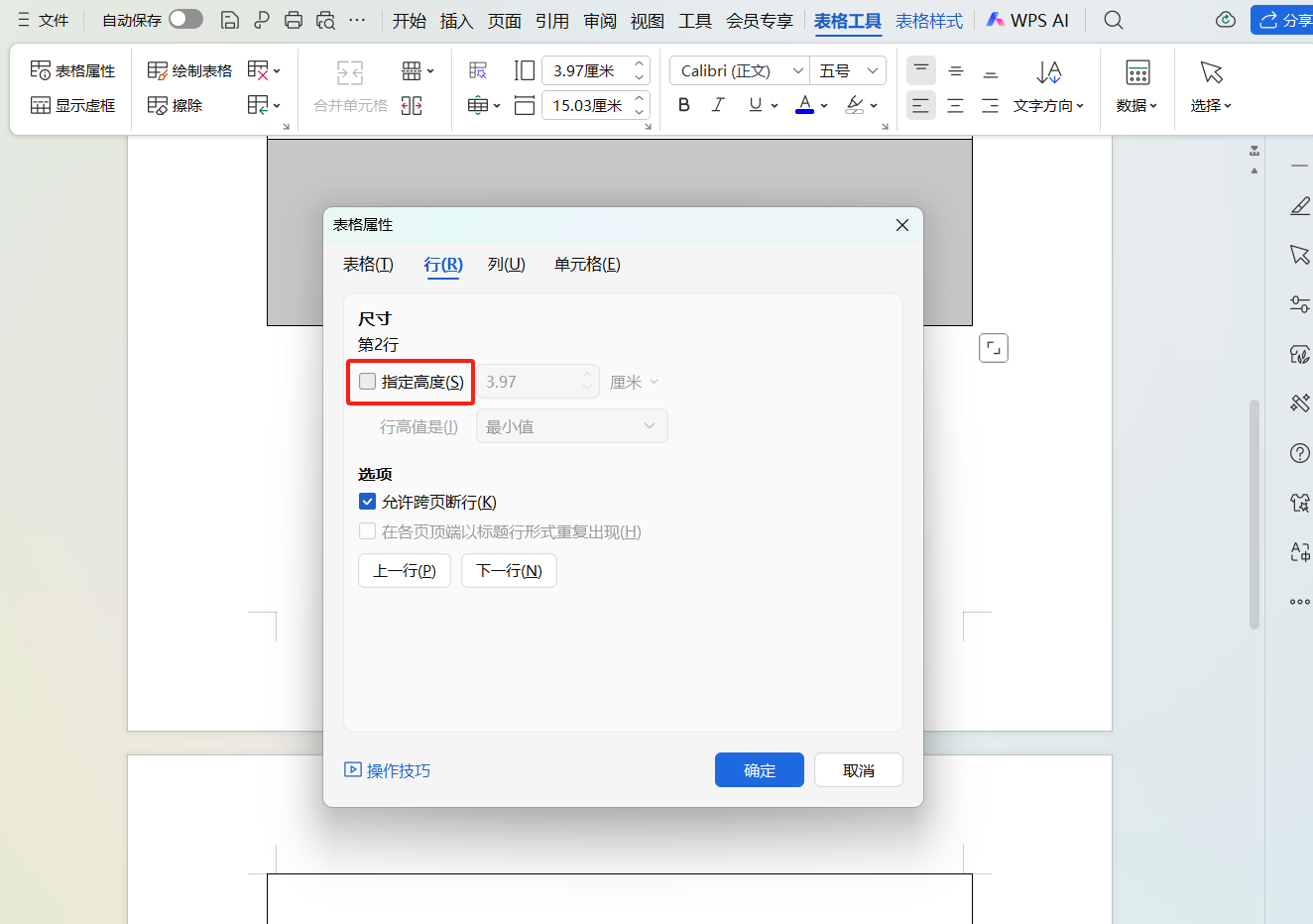Open the Operation Tips link
The height and width of the screenshot is (924, 1313).
(x=388, y=770)
